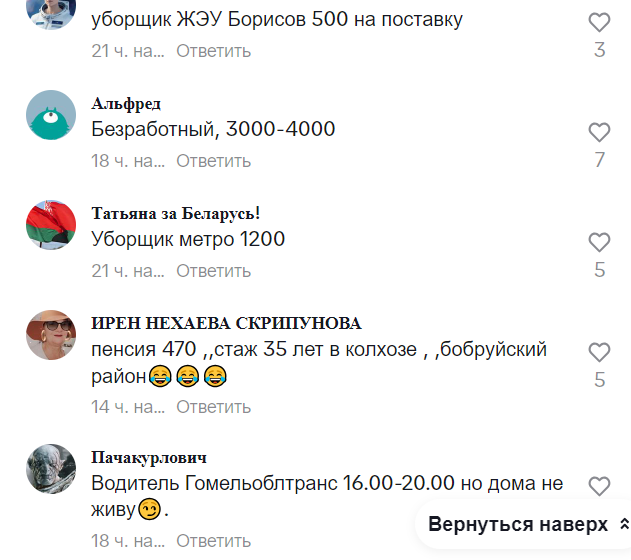Screen dimensions: 631x560
Task: Like the comment about уборщик ЖЭУ Борисов
Action: [x=599, y=22]
